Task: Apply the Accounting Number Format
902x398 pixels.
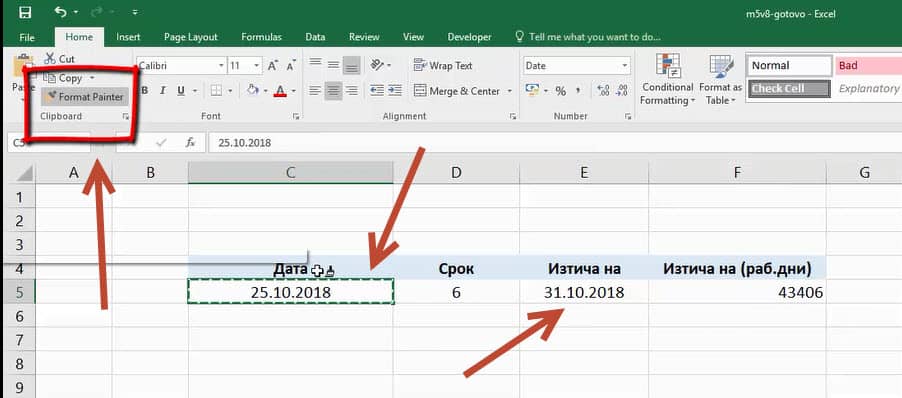Action: tap(532, 91)
